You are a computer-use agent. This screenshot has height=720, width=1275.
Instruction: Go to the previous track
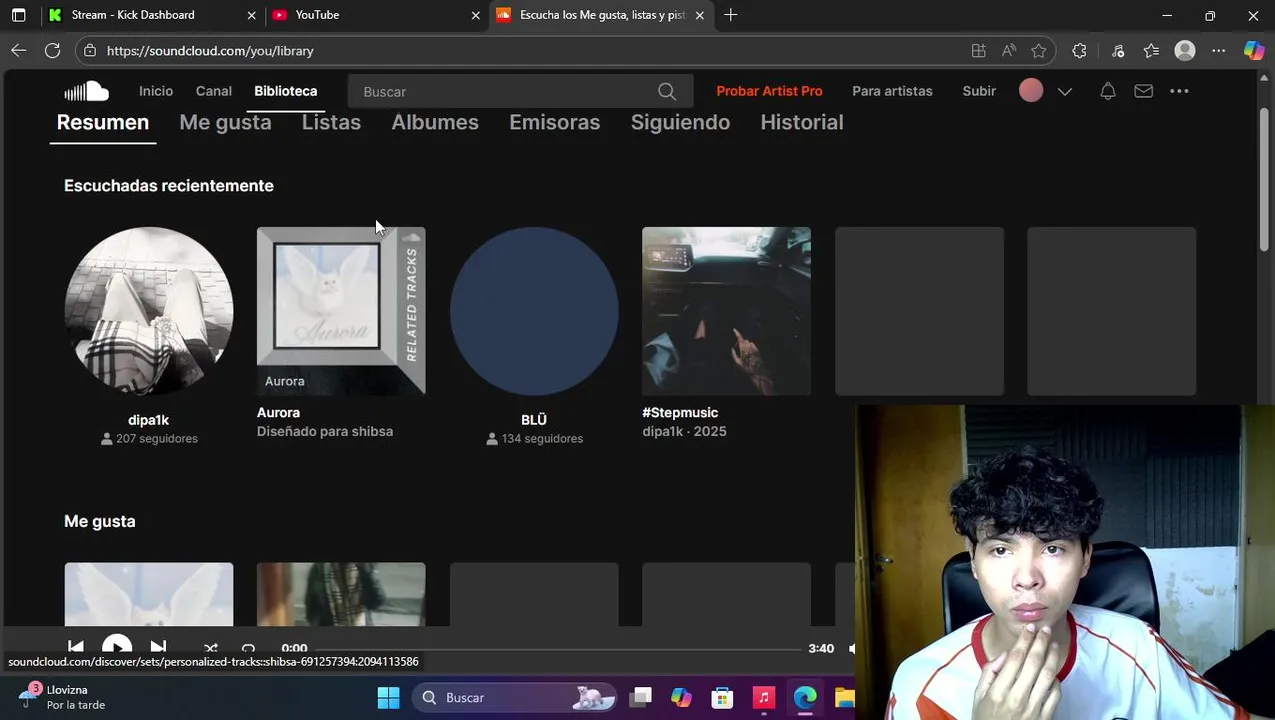click(x=76, y=648)
